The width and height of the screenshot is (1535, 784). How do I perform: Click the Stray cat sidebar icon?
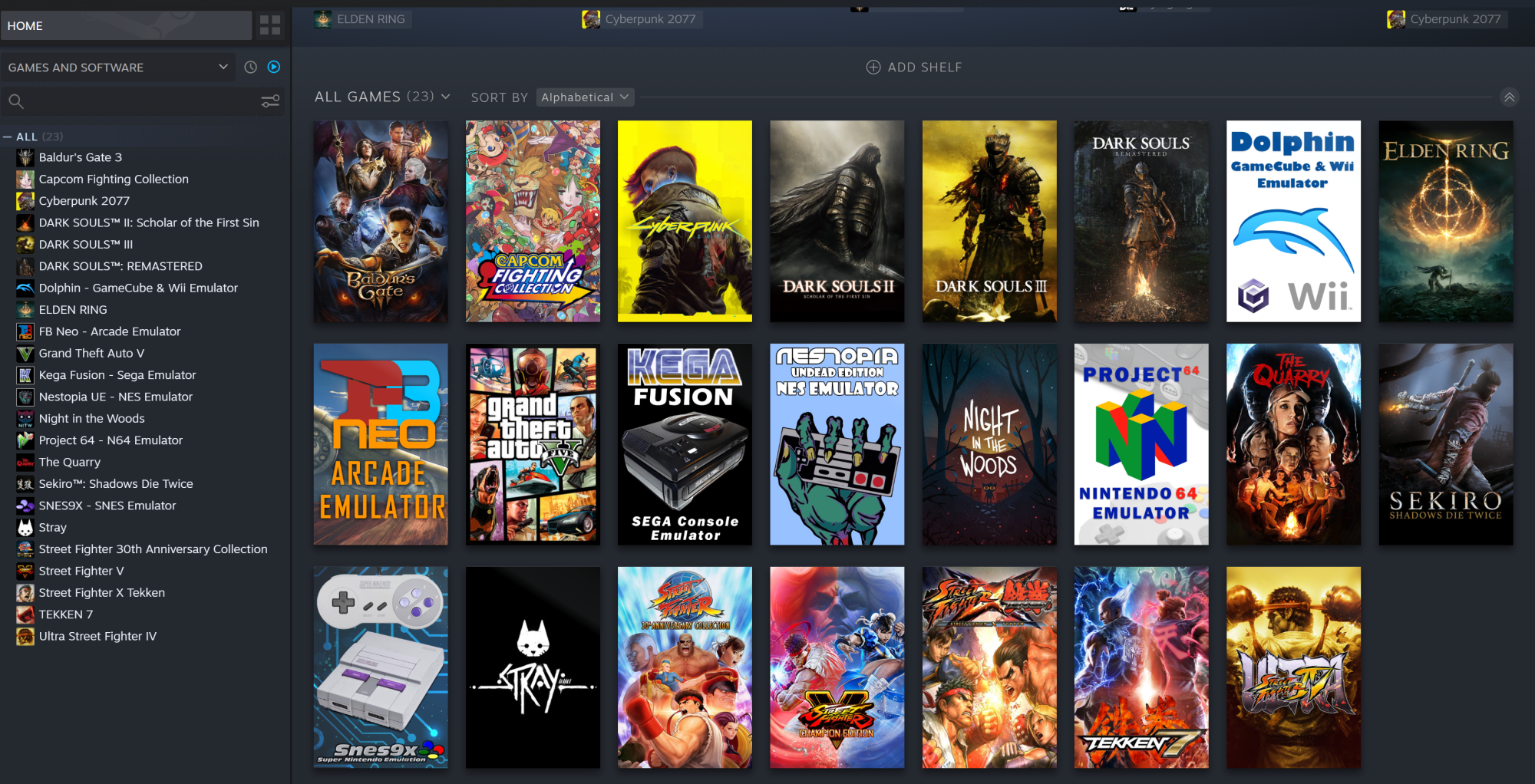point(25,528)
